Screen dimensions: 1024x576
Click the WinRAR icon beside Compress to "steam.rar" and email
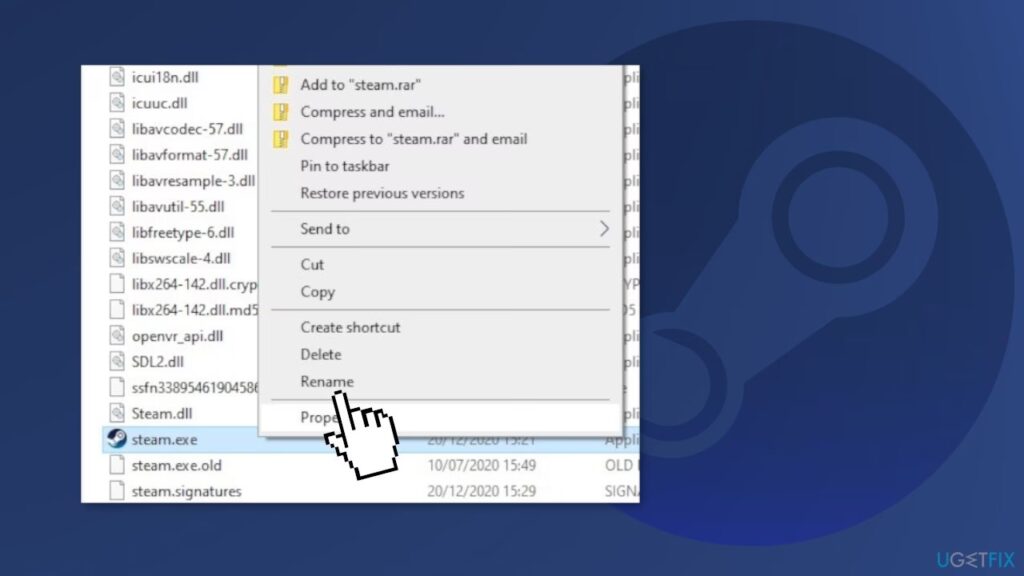click(281, 139)
